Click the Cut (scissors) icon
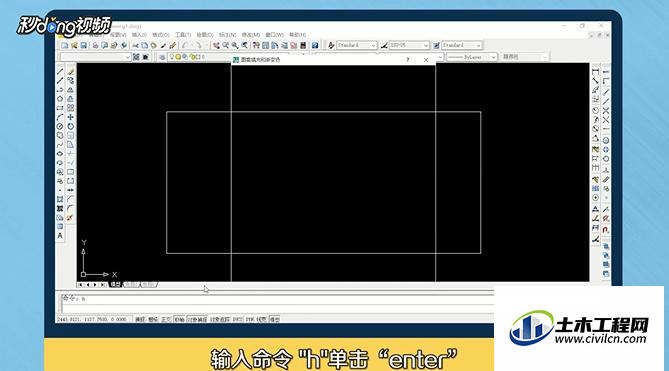Screen dimensions: 669x371 (x=135, y=45)
